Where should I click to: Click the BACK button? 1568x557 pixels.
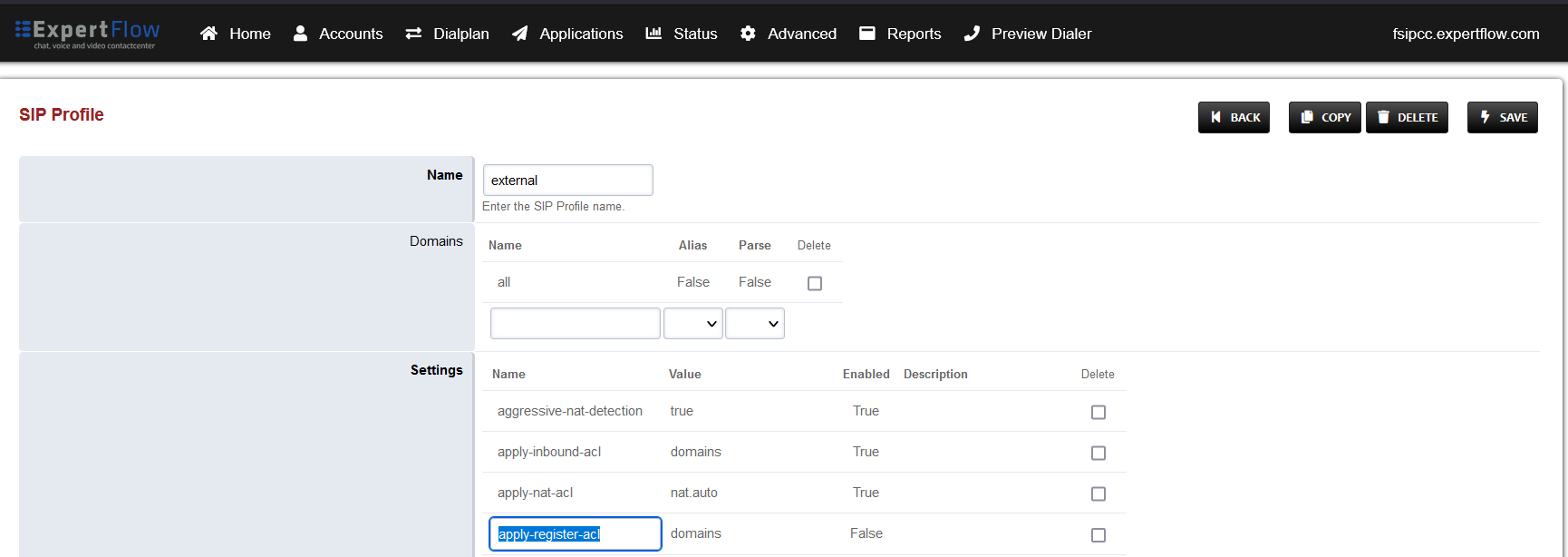tap(1234, 117)
